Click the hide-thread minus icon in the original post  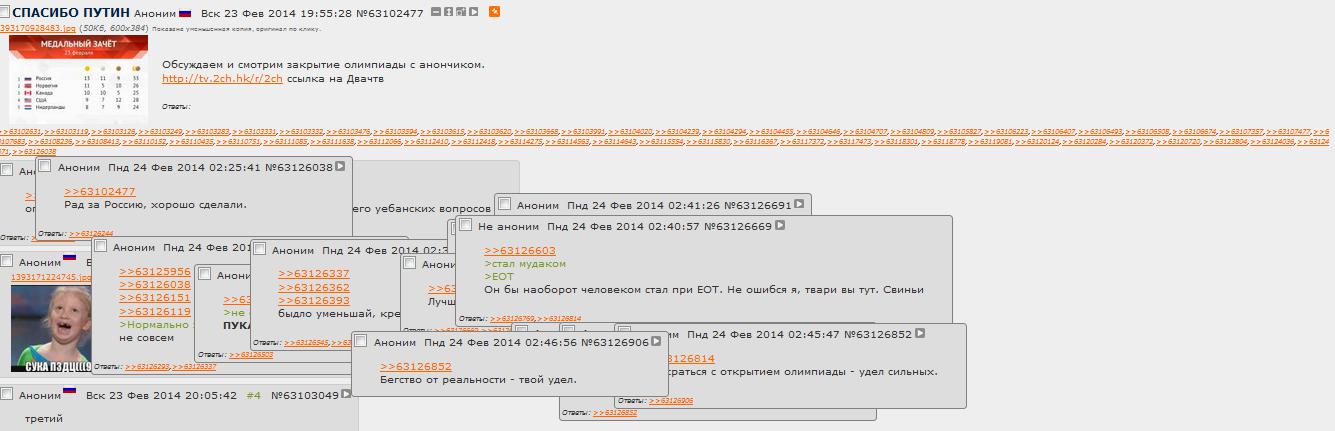click(x=436, y=12)
